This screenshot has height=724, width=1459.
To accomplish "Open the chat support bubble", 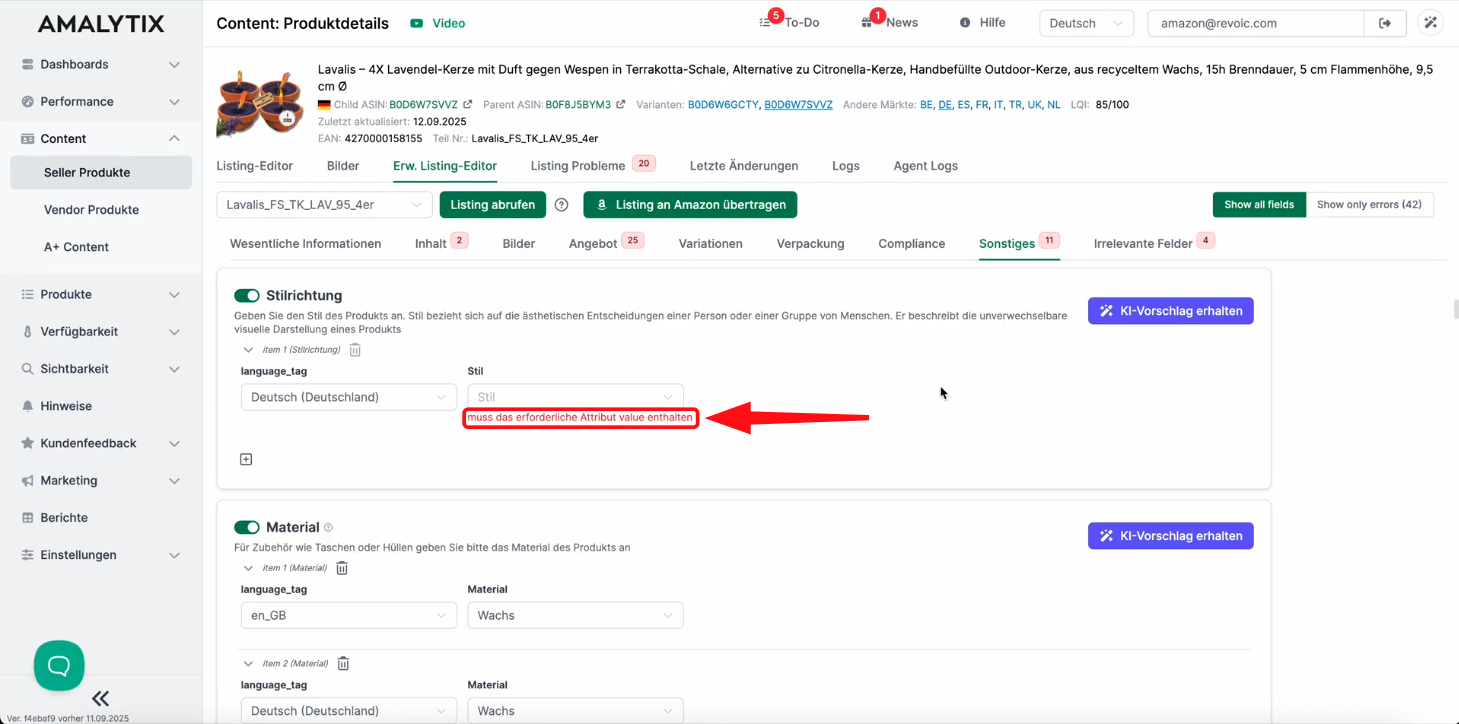I will [x=59, y=665].
